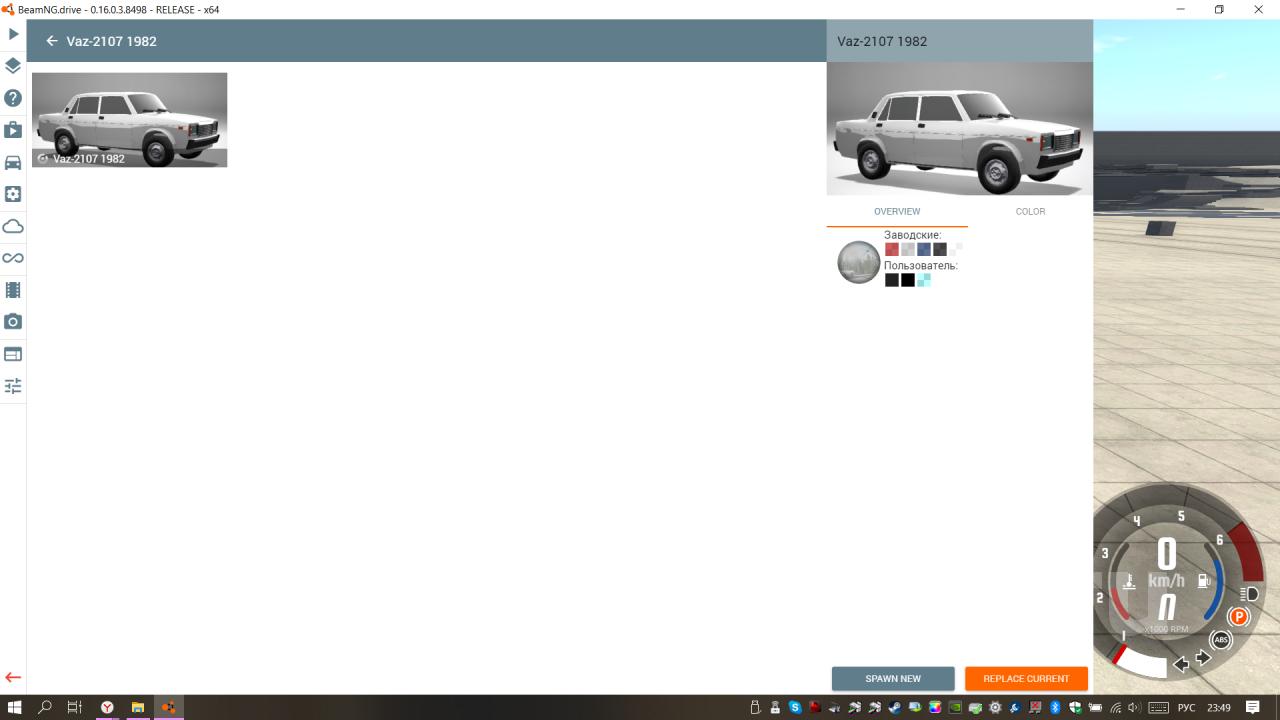This screenshot has height=720, width=1280.
Task: Click the Wi-Fi network tray icon
Action: coord(1116,707)
